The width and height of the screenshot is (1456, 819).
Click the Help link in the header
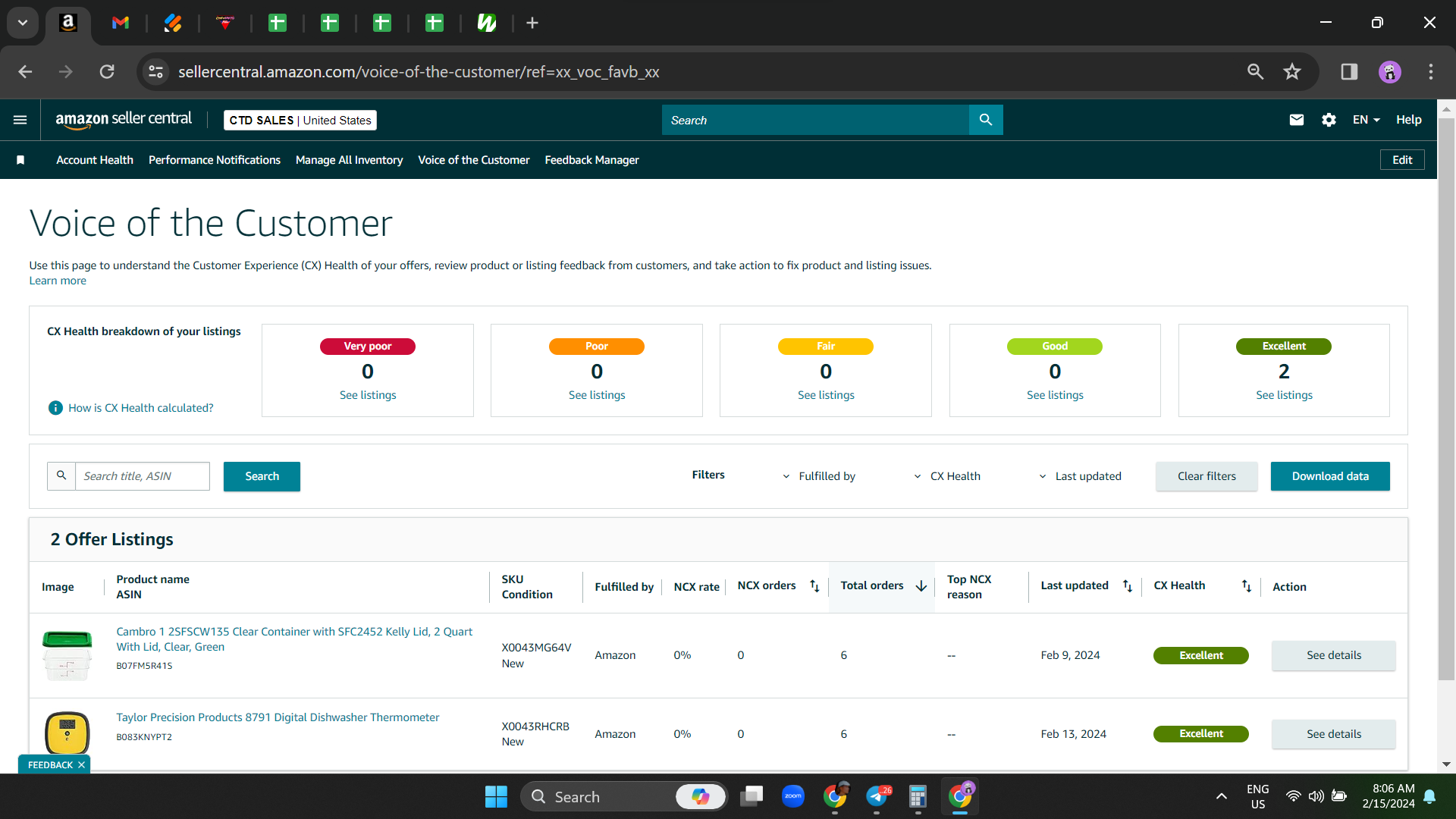point(1409,120)
